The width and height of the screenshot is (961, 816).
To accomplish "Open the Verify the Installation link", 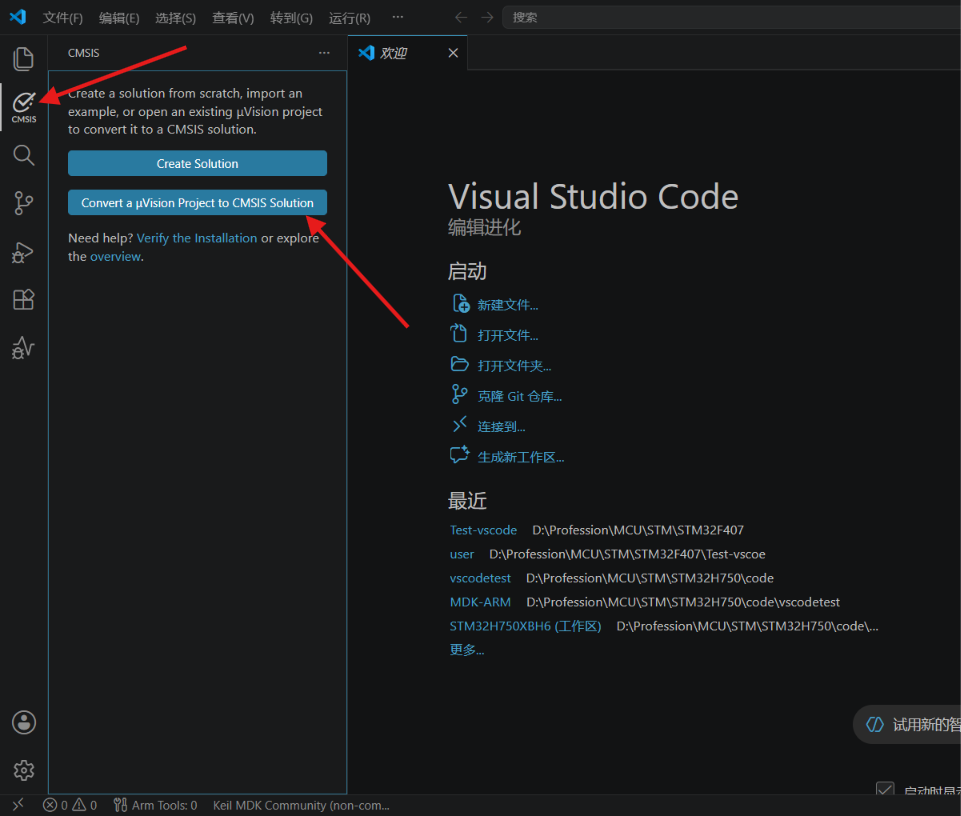I will tap(197, 238).
